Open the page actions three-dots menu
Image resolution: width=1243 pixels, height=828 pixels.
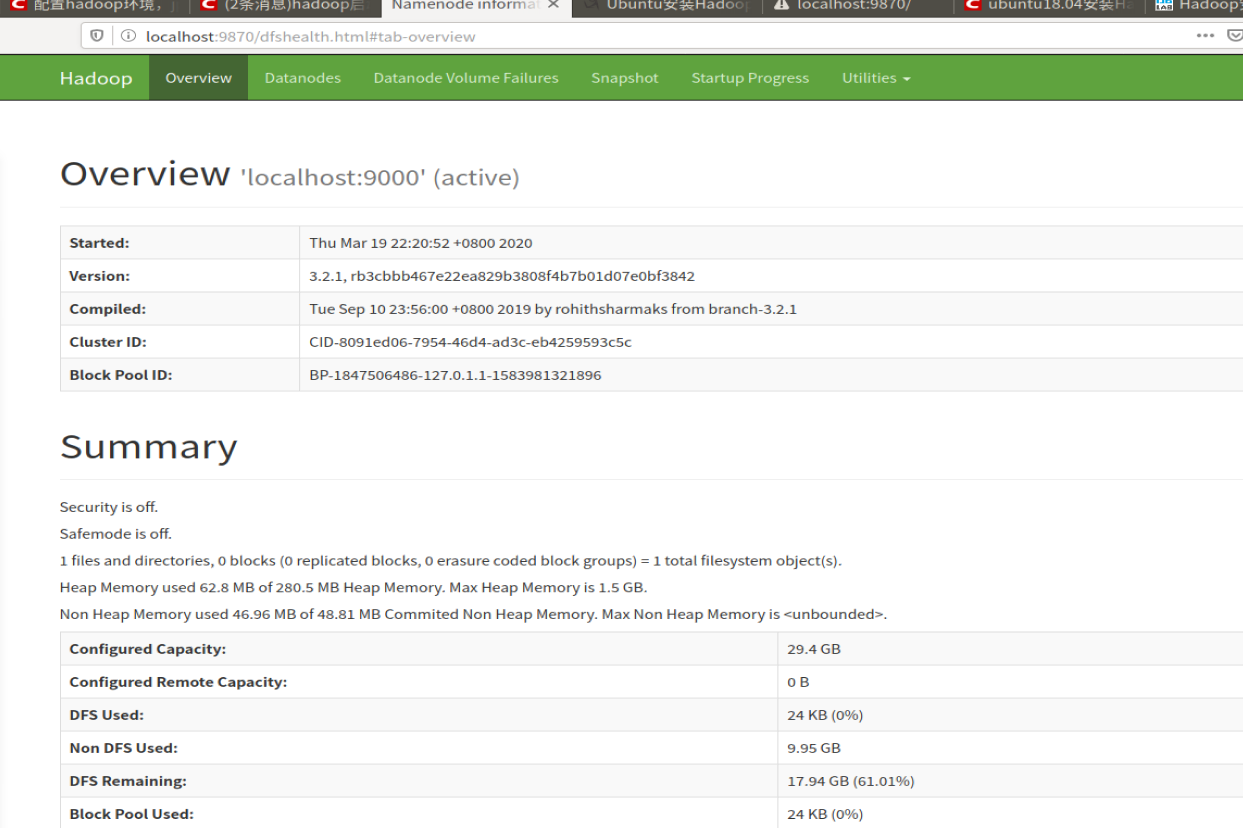tap(1205, 36)
